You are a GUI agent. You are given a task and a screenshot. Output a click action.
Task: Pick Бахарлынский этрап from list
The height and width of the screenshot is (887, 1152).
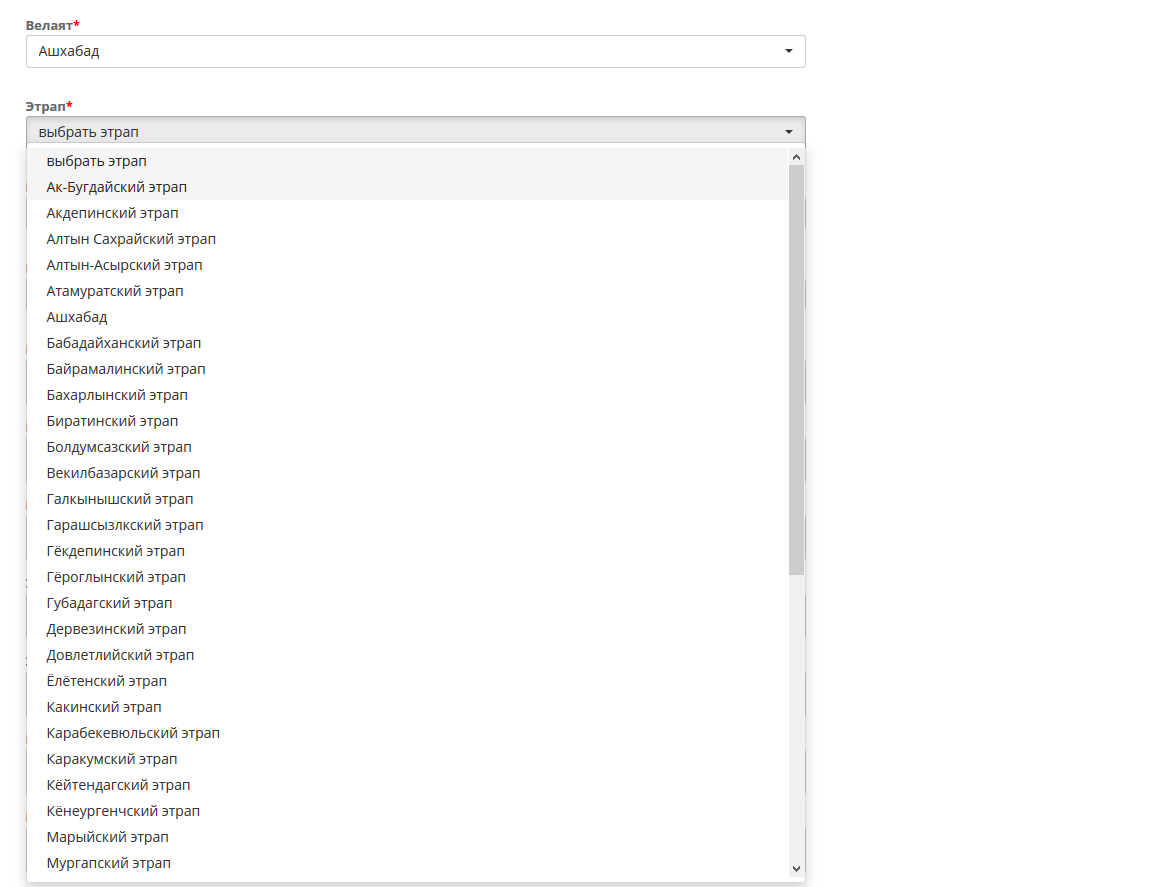pyautogui.click(x=408, y=395)
